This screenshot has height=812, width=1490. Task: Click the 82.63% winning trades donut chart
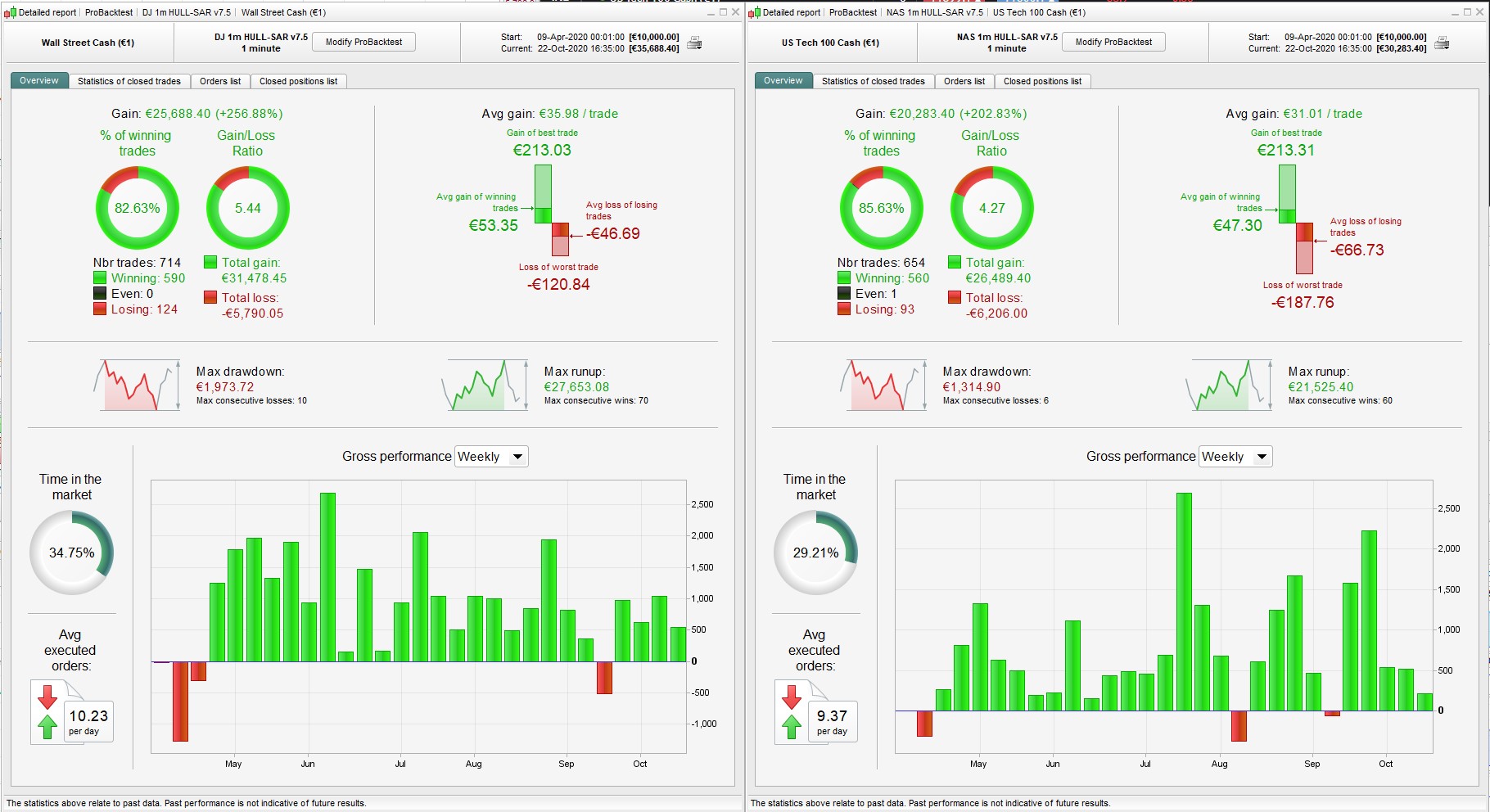click(x=137, y=208)
